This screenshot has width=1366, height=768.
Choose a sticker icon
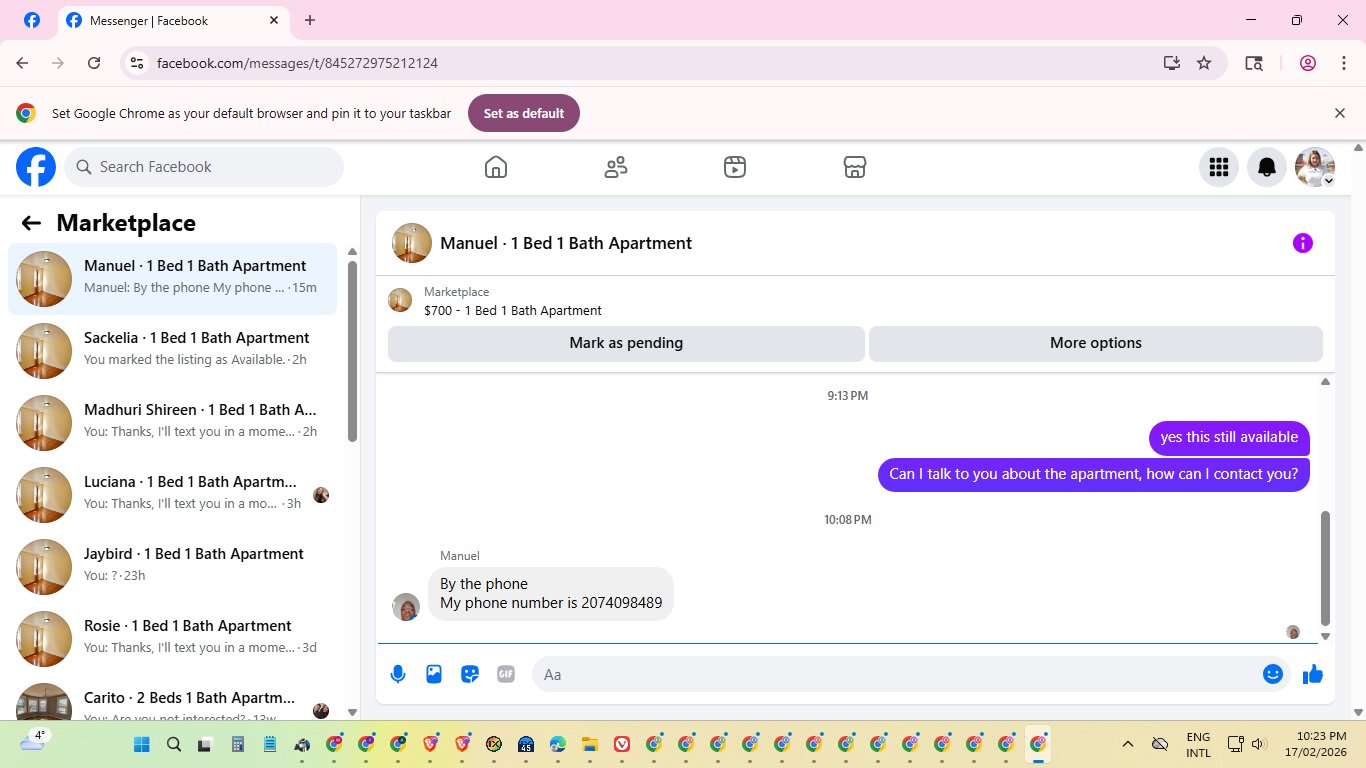coord(470,674)
